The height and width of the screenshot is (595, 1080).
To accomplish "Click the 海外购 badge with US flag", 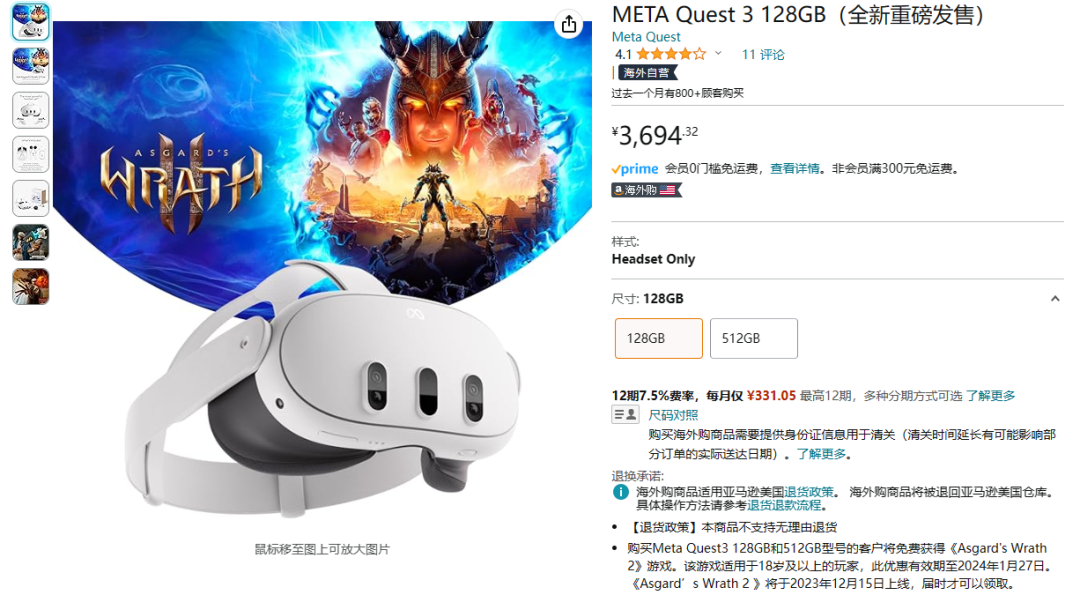I will [646, 190].
